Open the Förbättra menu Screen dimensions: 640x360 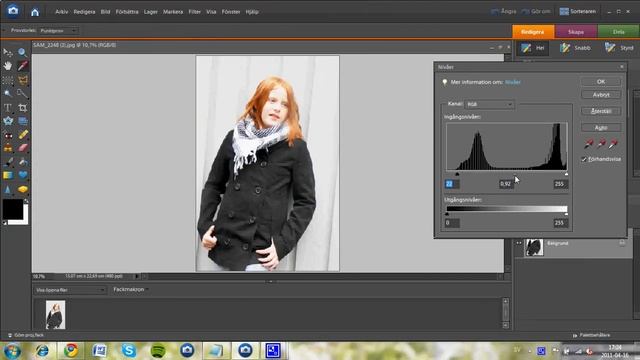click(127, 12)
